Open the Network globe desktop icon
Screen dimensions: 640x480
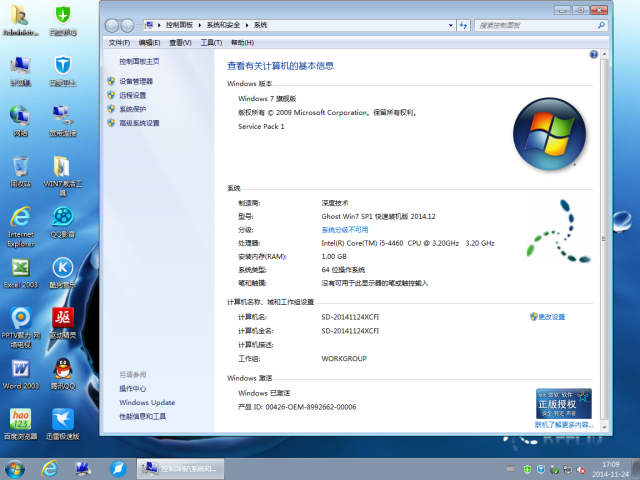(20, 121)
